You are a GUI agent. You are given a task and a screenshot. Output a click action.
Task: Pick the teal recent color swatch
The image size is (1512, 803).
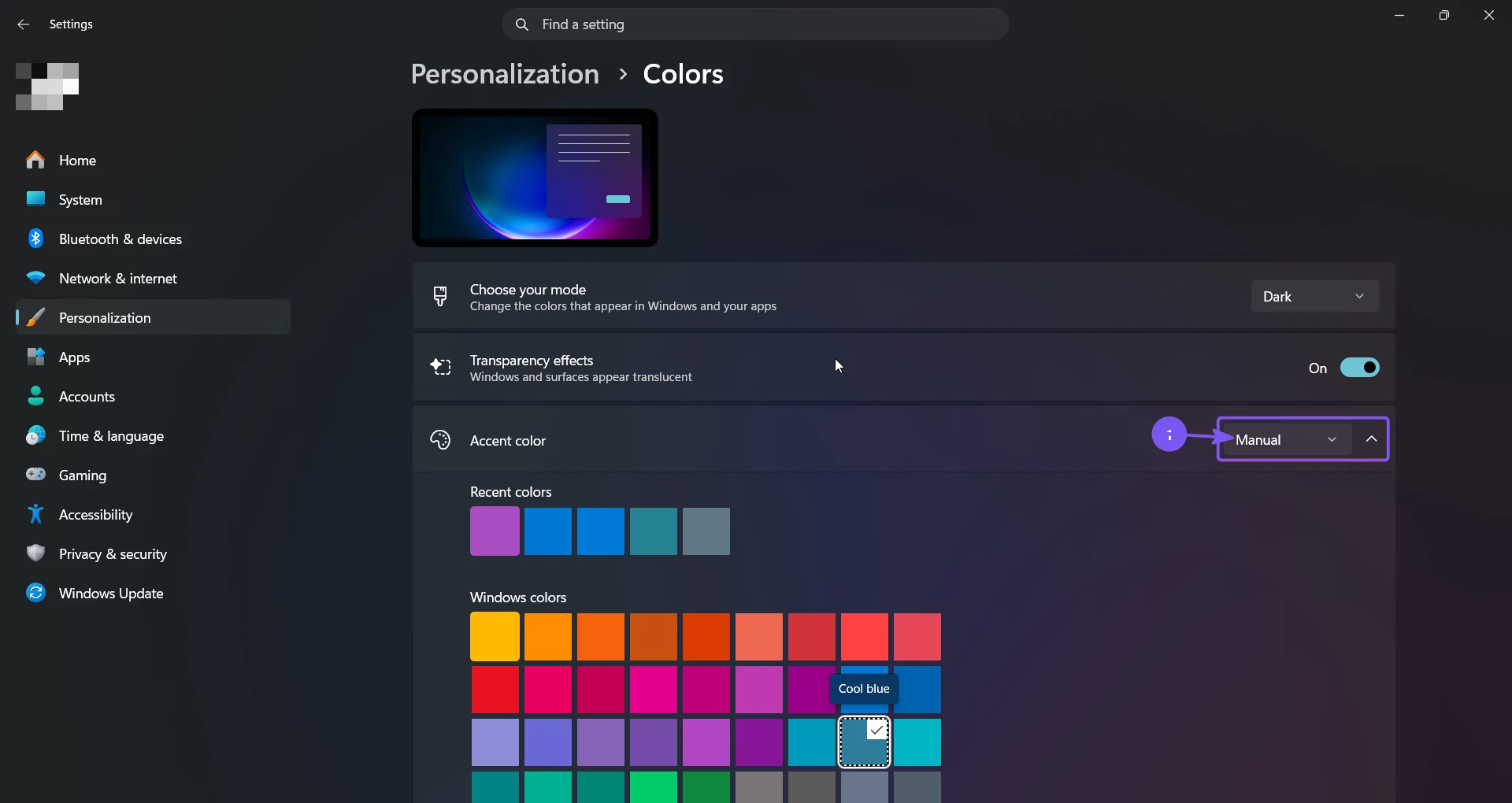click(x=654, y=531)
